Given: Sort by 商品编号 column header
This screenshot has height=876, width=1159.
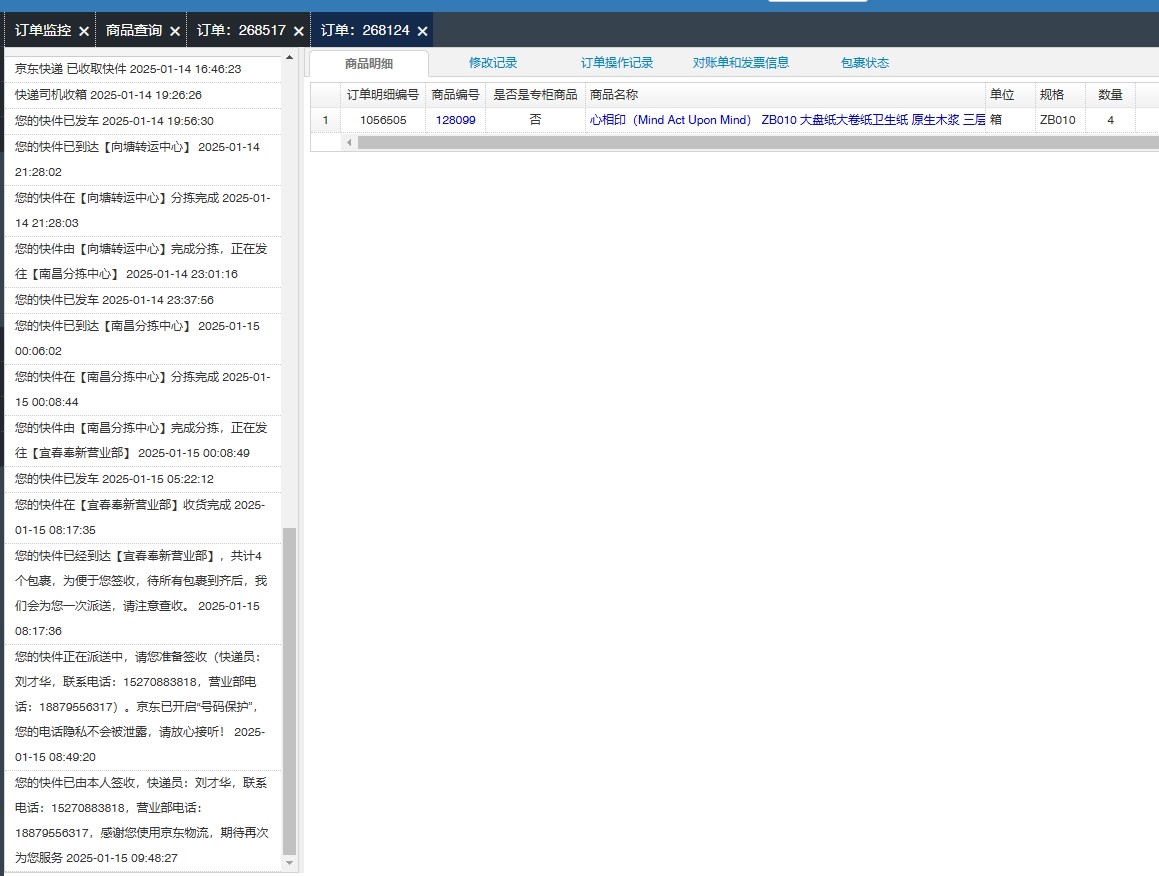Looking at the screenshot, I should [455, 95].
